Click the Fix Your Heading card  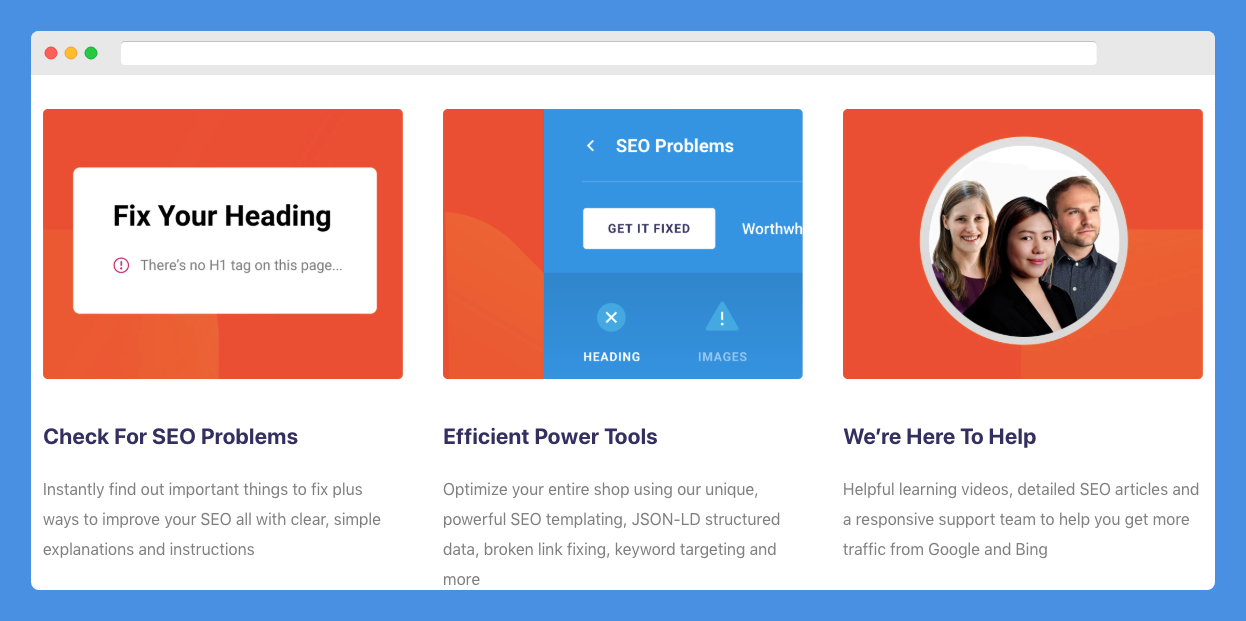[x=225, y=240]
